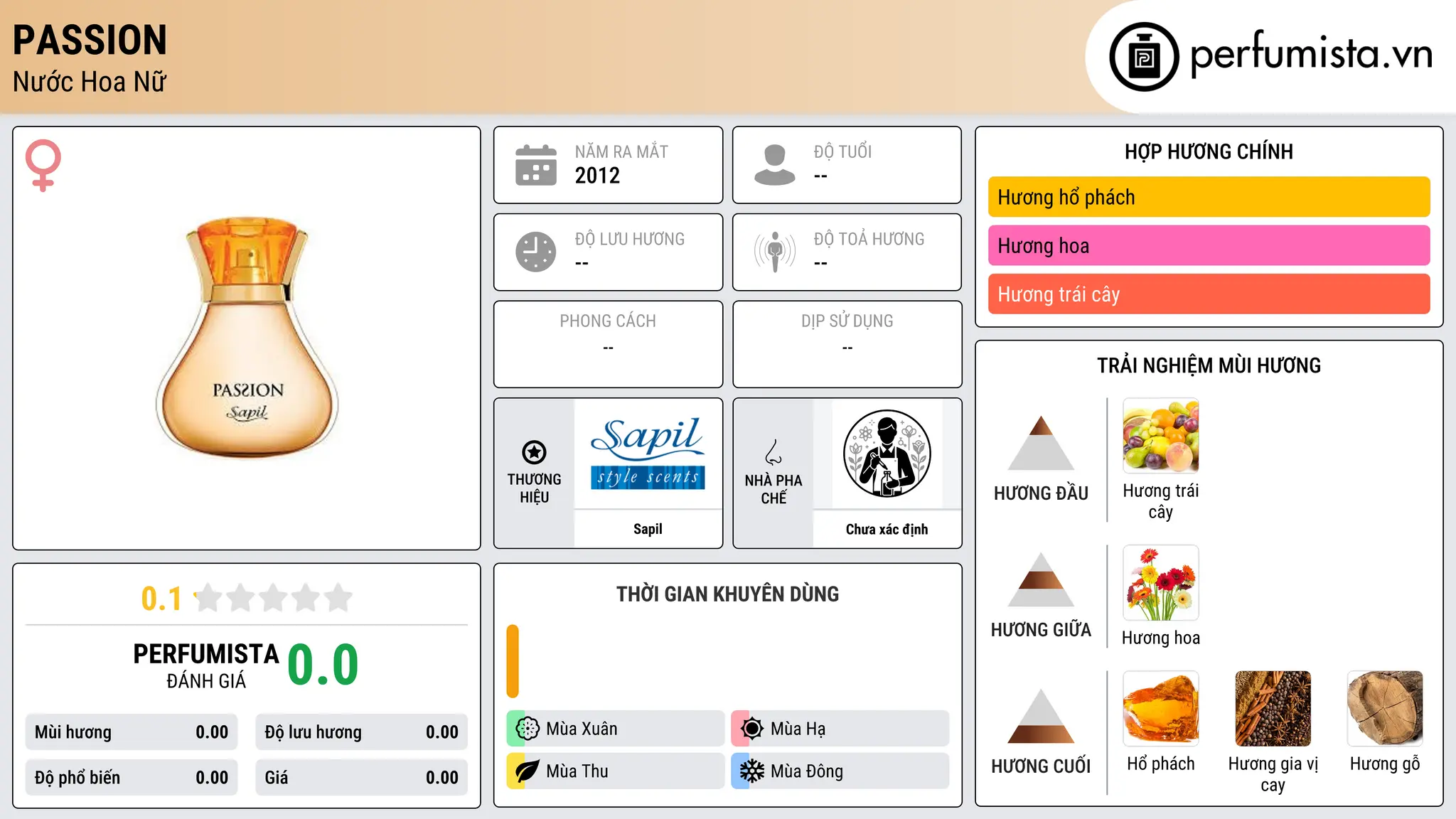Open the Passion perfume bottle image
Viewport: 1456px width, 819px height.
pos(247,337)
